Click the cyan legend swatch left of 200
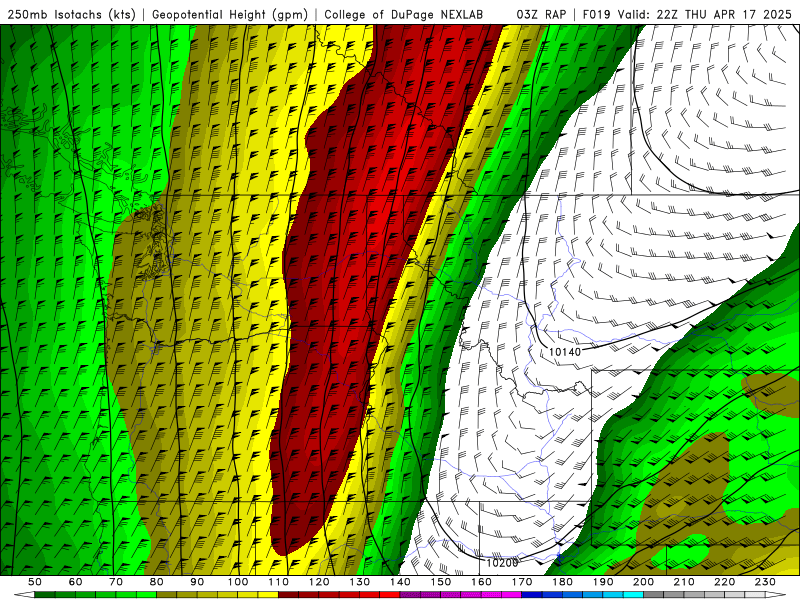 (x=633, y=595)
